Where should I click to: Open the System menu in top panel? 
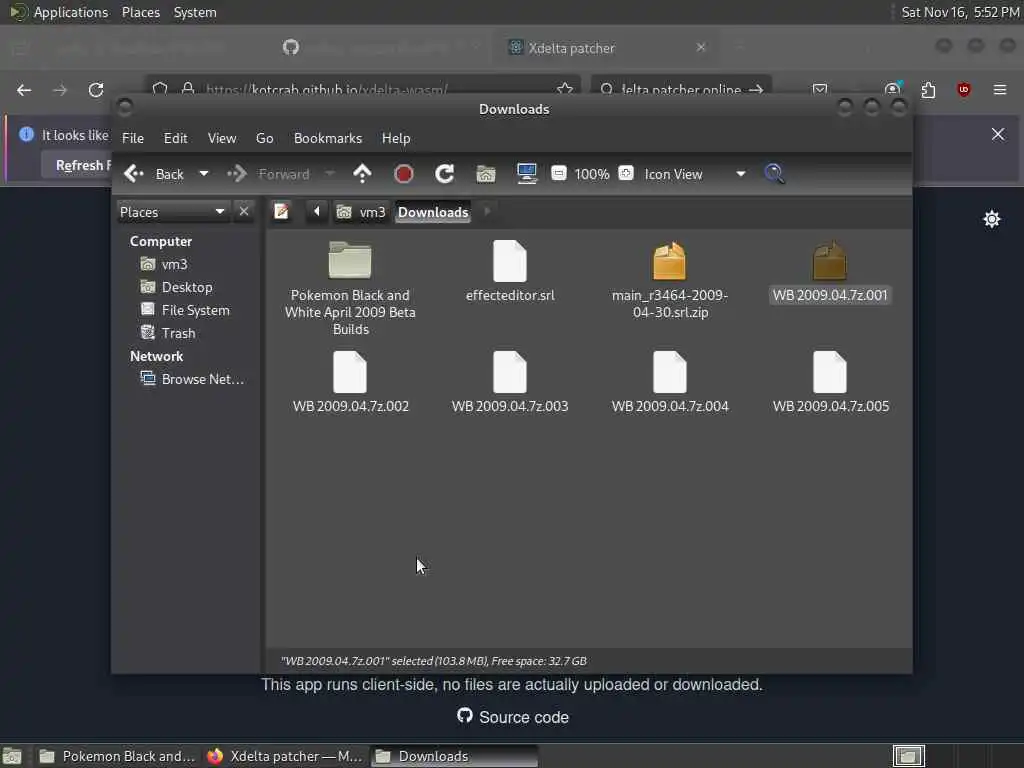point(195,12)
